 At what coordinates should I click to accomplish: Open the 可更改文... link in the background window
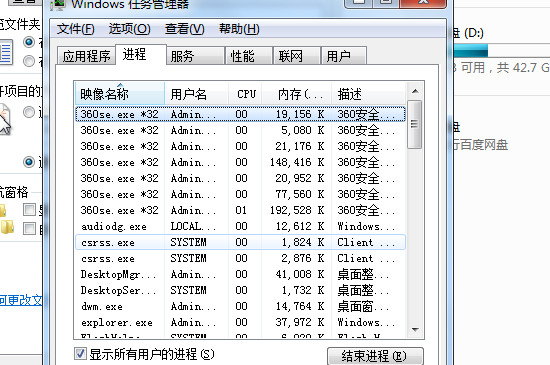tap(21, 300)
